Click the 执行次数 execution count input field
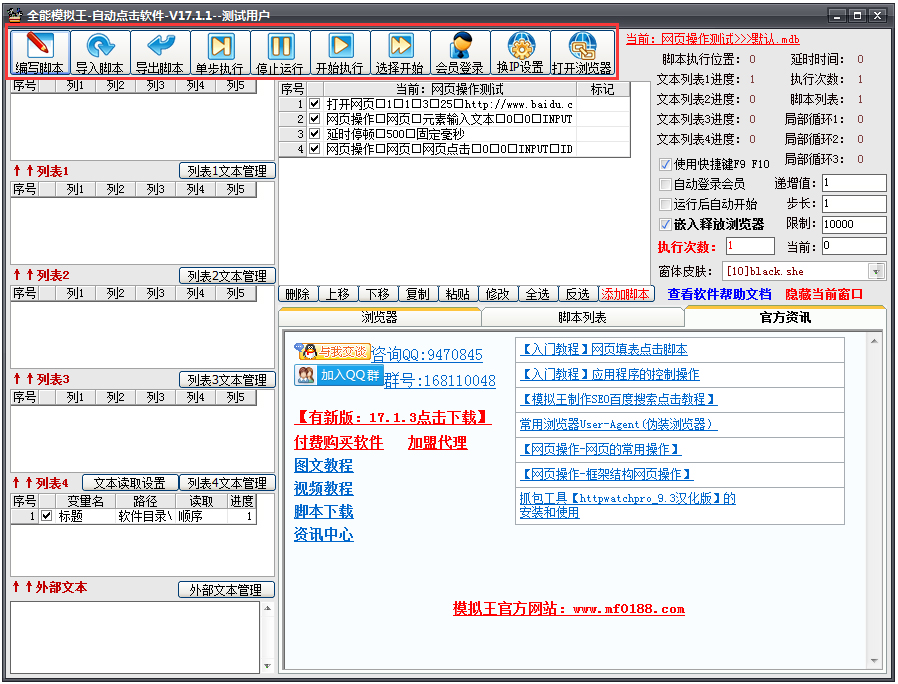 click(x=750, y=246)
